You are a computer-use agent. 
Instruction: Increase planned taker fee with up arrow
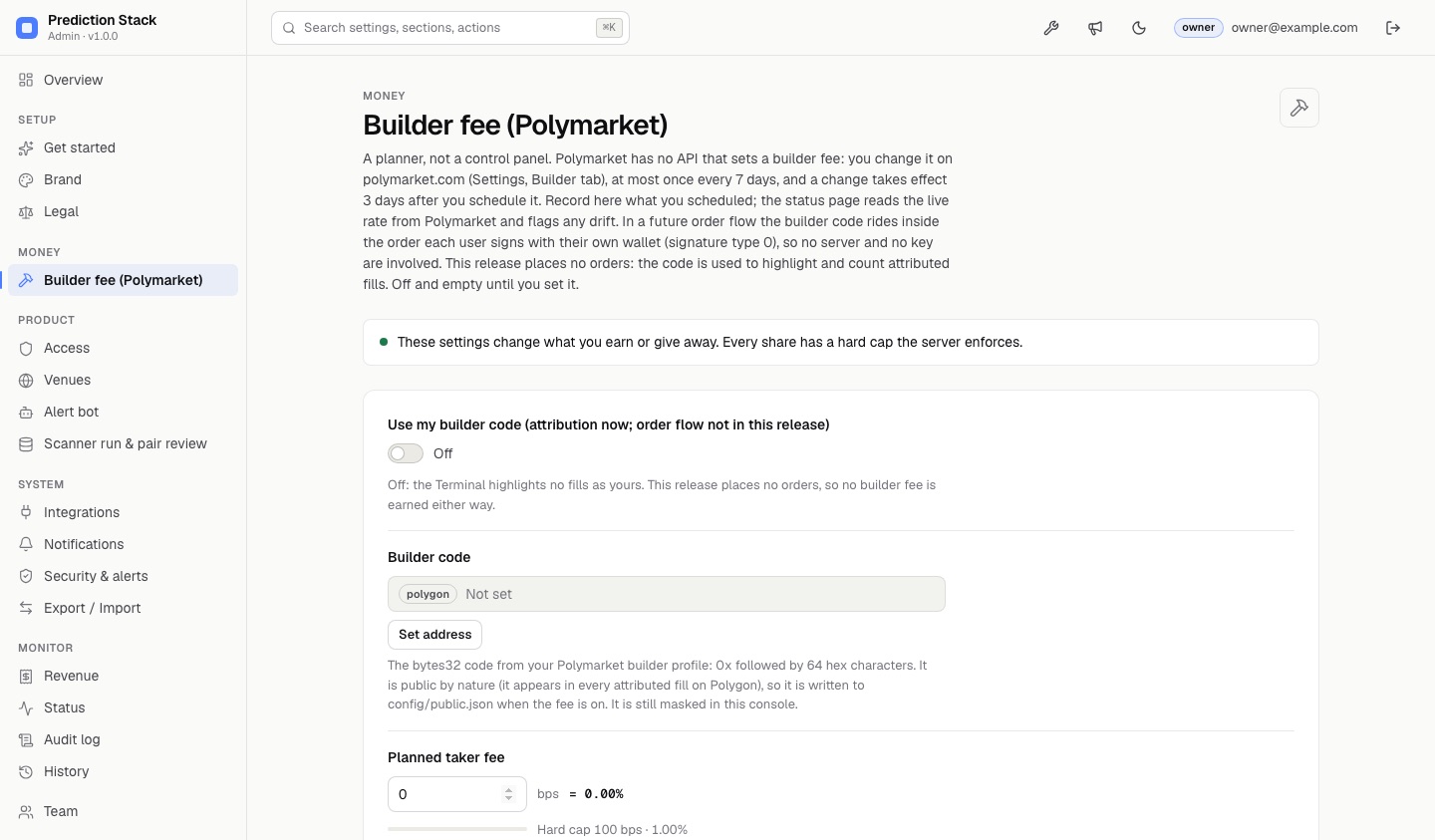[509, 790]
